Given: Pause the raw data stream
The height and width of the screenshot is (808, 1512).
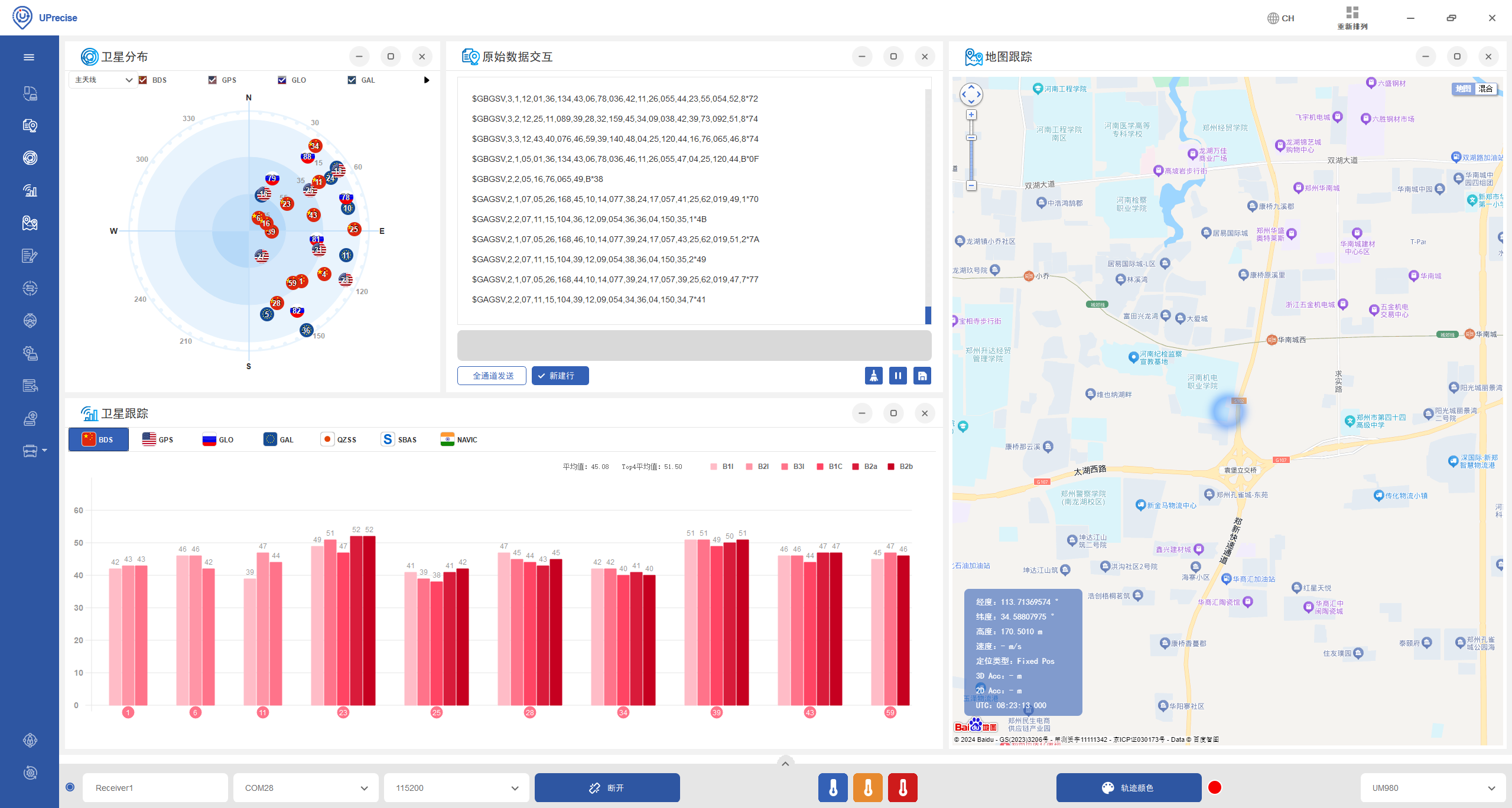Looking at the screenshot, I should pos(898,376).
